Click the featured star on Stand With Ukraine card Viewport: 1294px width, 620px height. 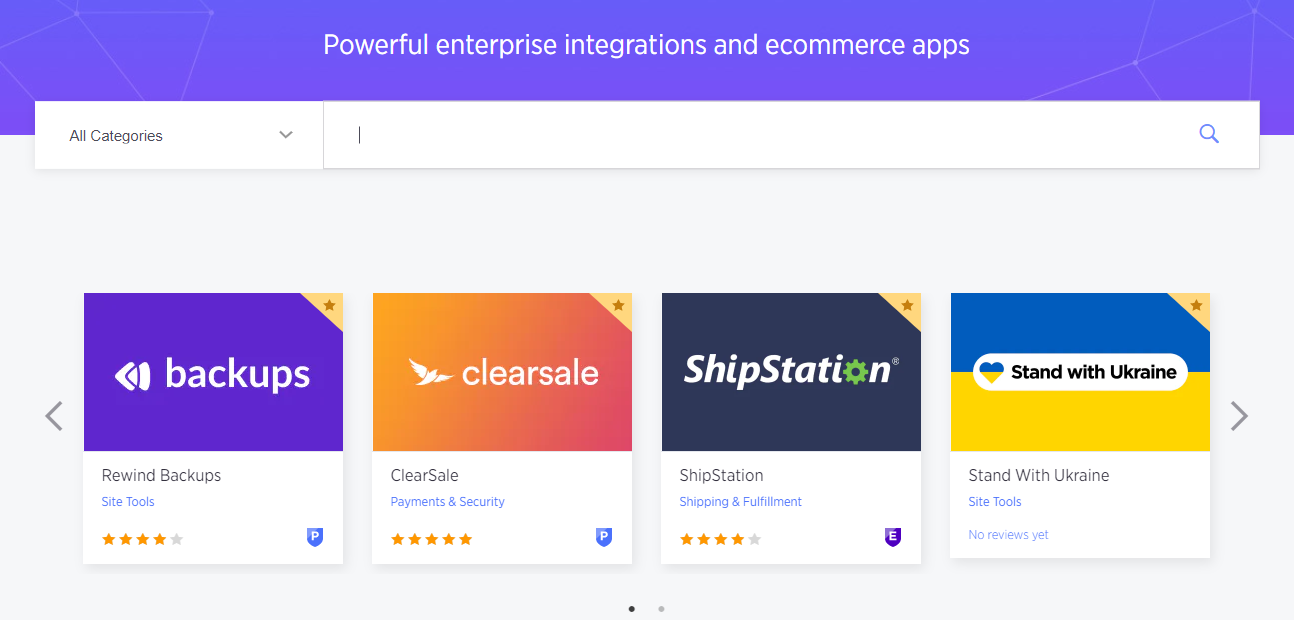(1196, 305)
